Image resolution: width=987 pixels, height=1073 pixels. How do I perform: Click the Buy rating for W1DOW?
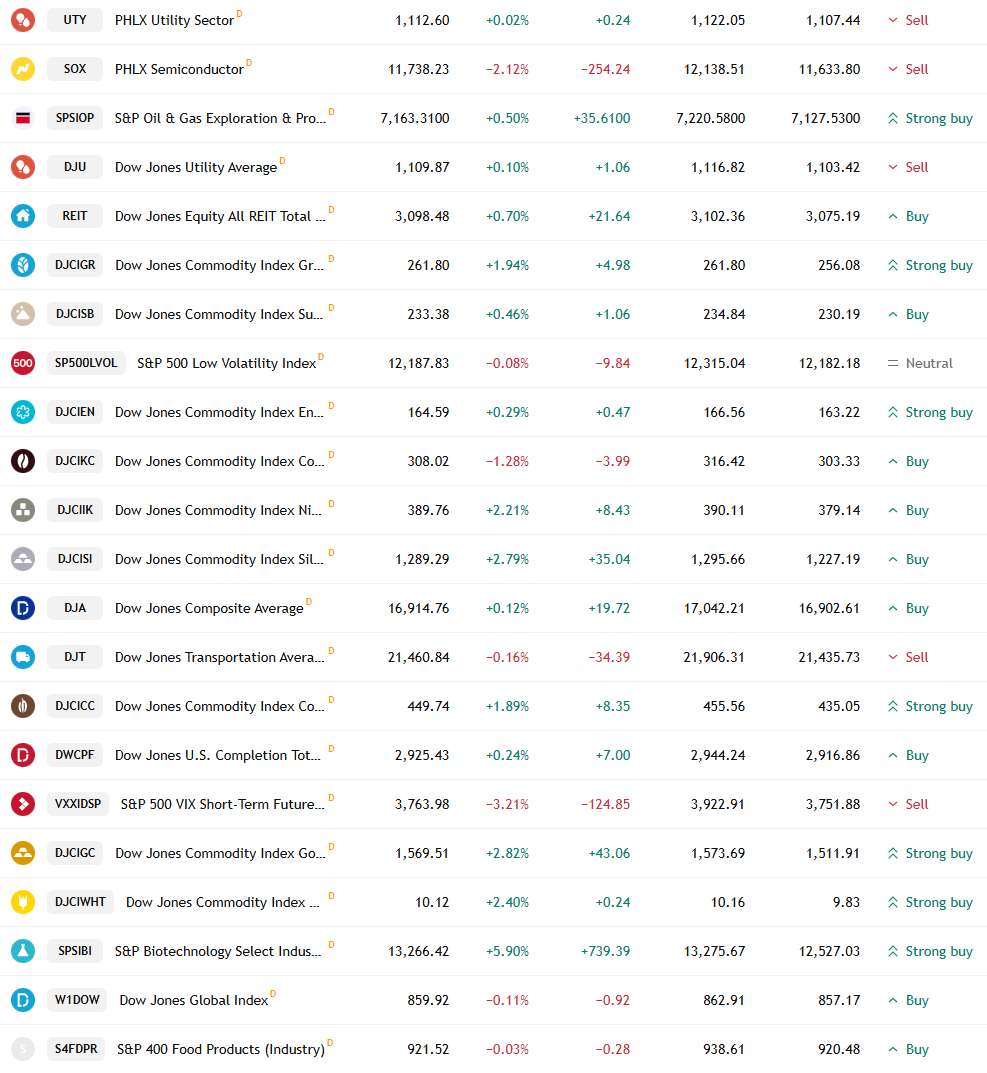coord(908,1000)
